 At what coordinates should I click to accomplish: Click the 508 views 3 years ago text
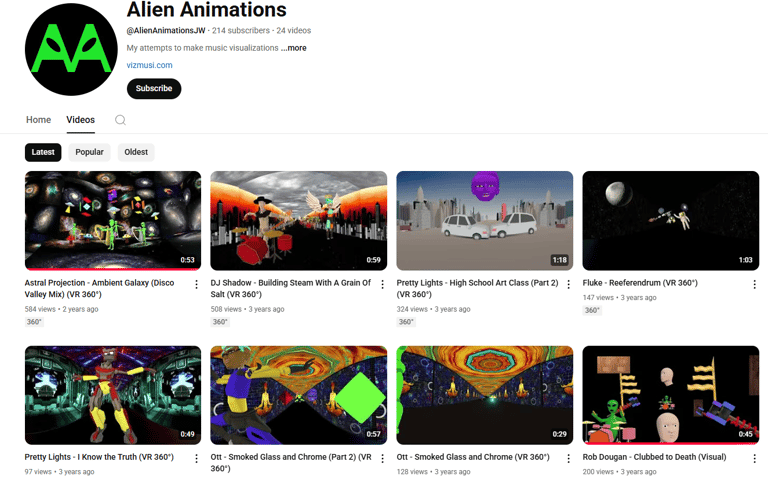[x=247, y=309]
